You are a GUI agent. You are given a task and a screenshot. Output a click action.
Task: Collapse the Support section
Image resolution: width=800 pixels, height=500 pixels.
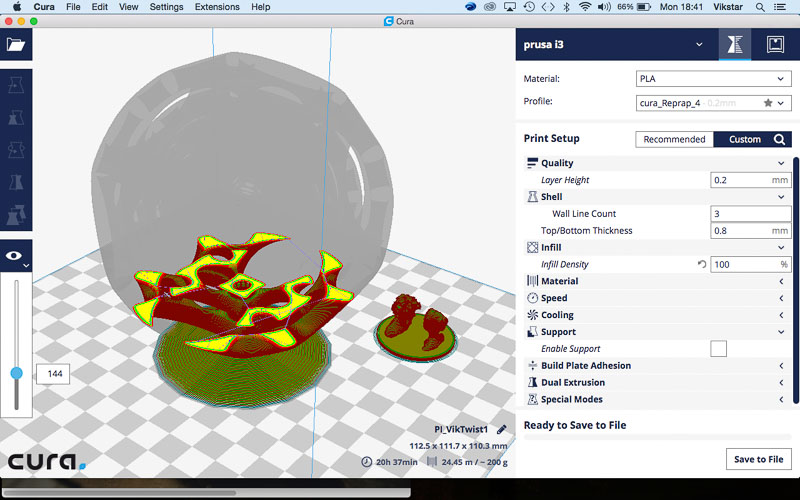[781, 332]
